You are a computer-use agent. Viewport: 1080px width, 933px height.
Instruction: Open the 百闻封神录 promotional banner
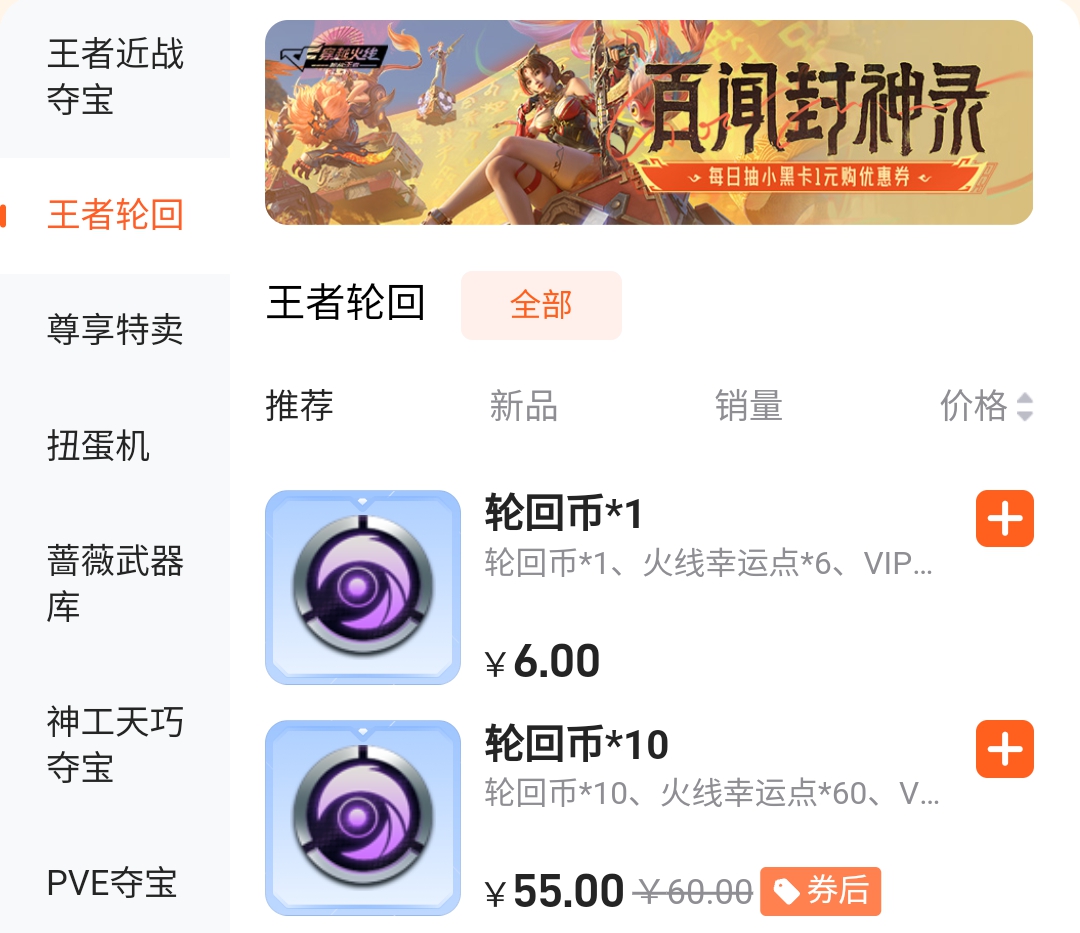point(649,122)
